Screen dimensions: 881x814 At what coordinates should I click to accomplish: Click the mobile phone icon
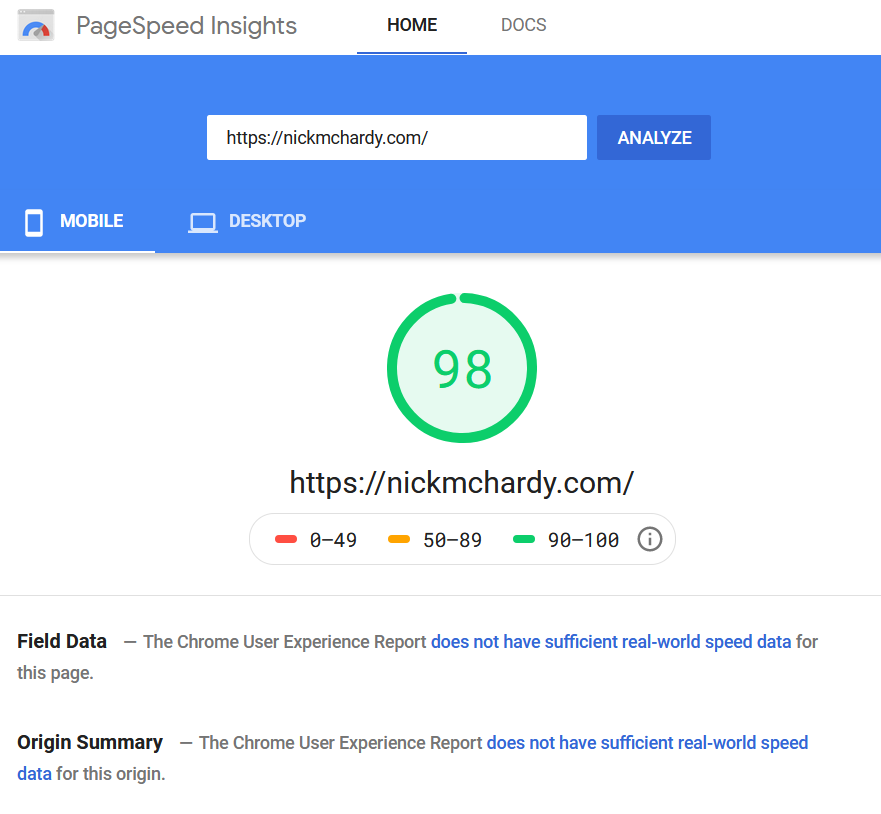[x=34, y=222]
